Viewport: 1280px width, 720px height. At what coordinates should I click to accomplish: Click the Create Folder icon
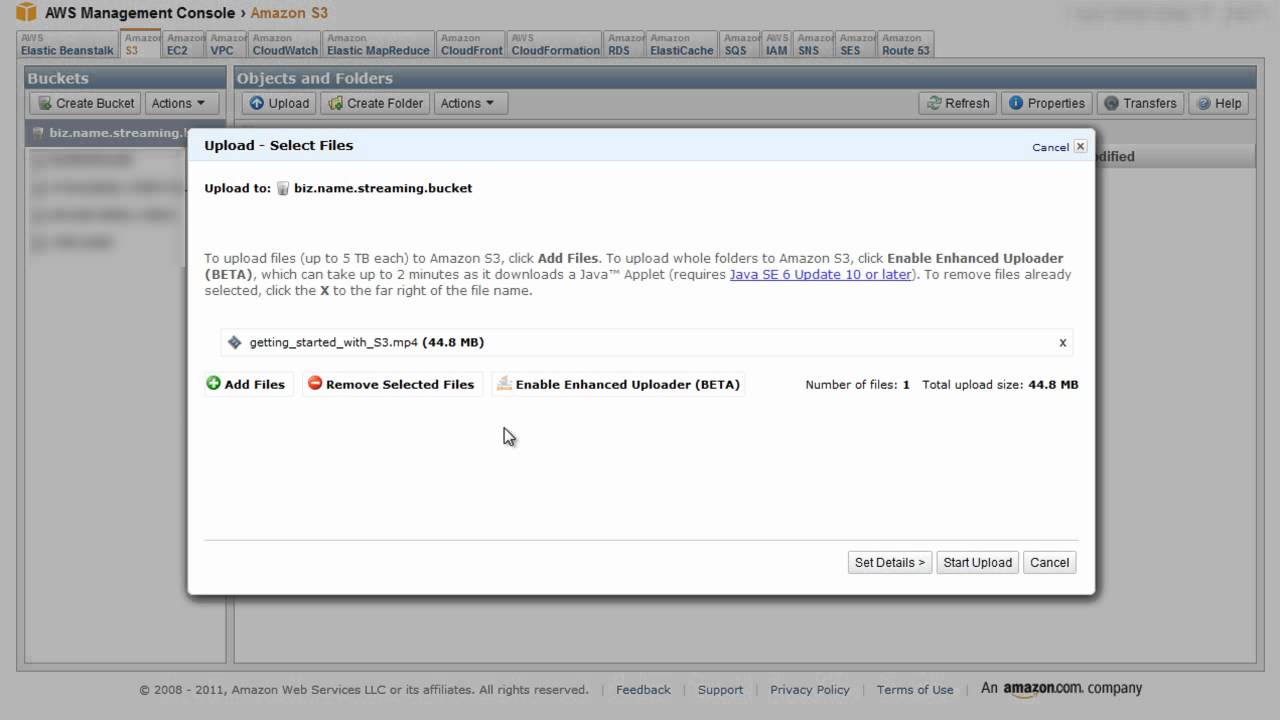336,103
